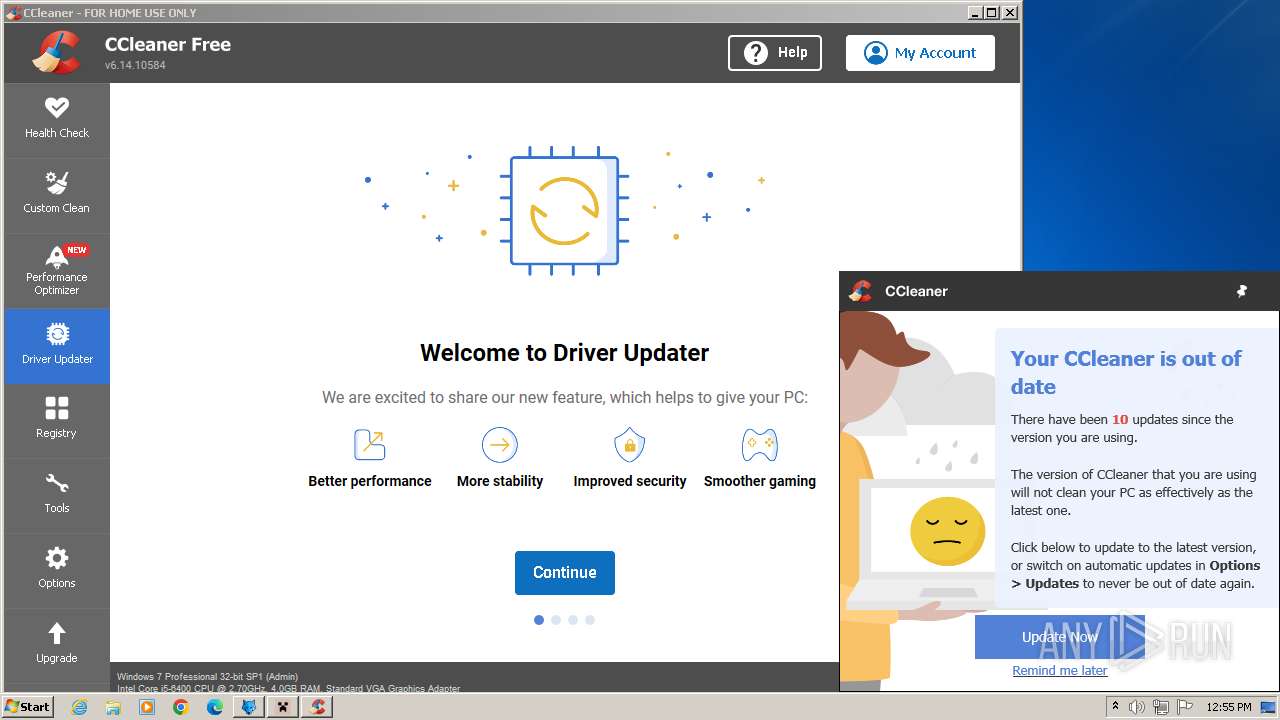The image size is (1280, 720).
Task: Click the Windows 7 Professional system info text
Action: [207, 677]
